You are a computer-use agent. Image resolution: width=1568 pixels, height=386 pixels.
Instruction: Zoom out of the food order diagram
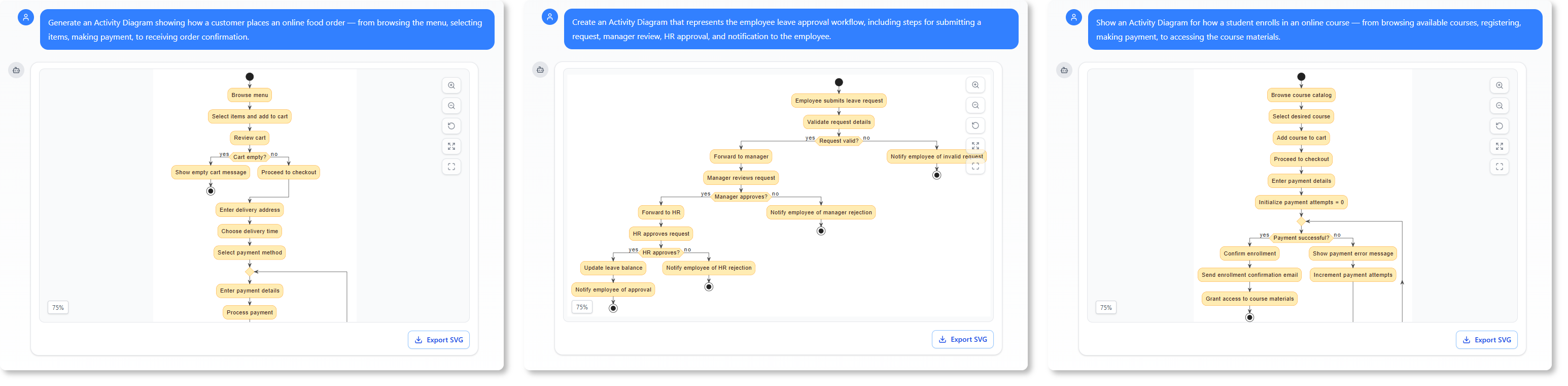[451, 106]
